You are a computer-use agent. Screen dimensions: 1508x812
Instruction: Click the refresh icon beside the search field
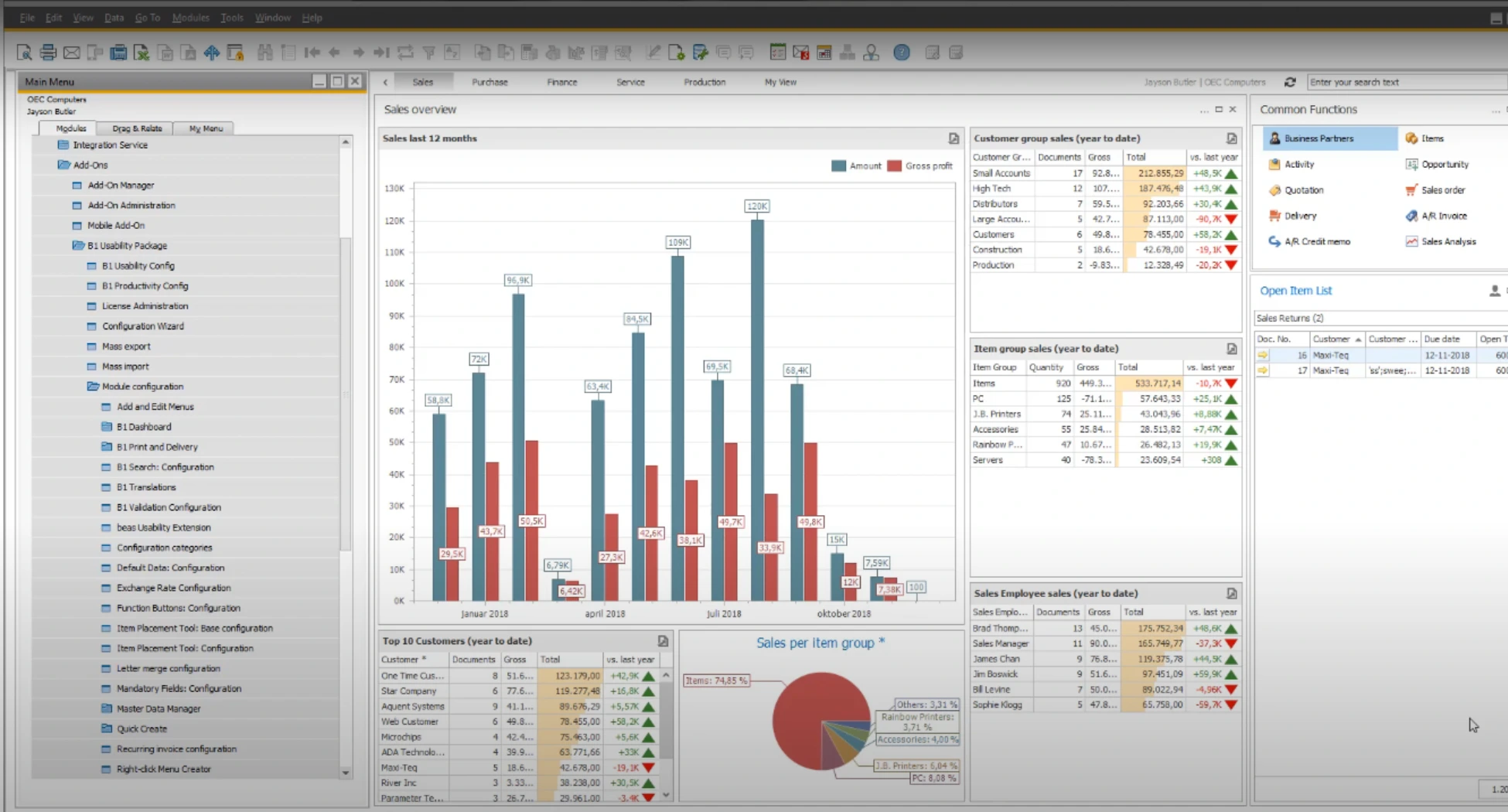tap(1290, 82)
